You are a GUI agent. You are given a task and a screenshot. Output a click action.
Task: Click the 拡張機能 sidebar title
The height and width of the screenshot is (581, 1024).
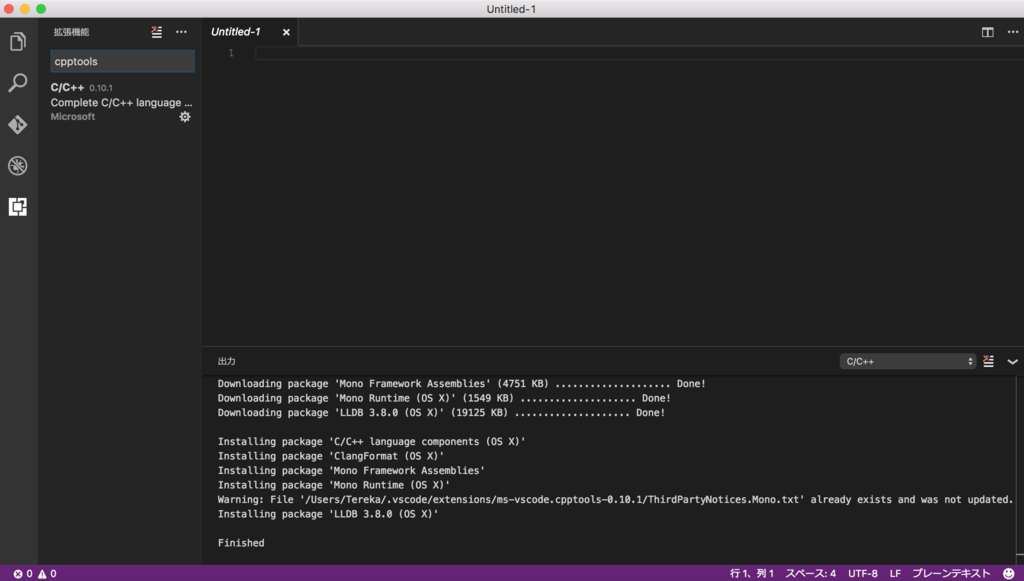[x=71, y=32]
